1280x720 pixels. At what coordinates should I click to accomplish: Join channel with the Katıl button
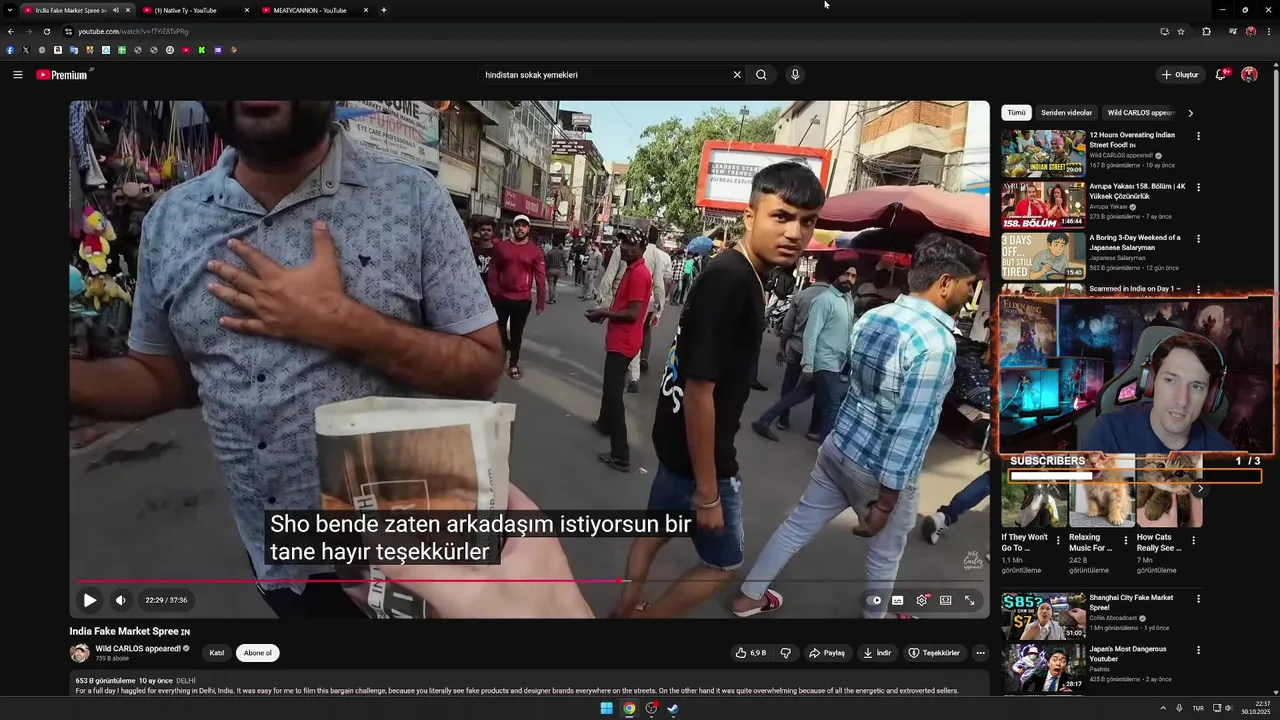(217, 653)
